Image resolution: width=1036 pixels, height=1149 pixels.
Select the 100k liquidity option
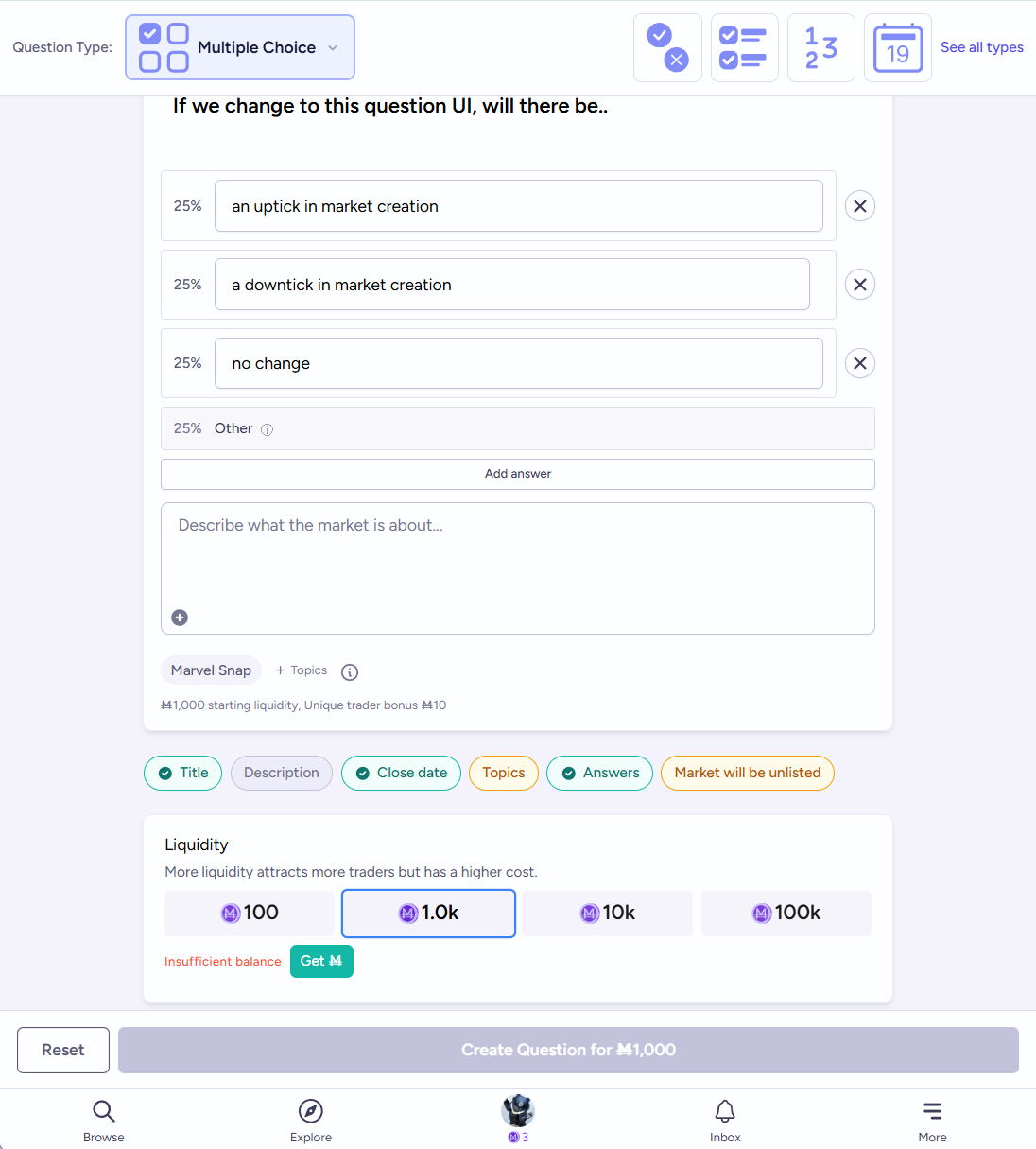pyautogui.click(x=786, y=913)
